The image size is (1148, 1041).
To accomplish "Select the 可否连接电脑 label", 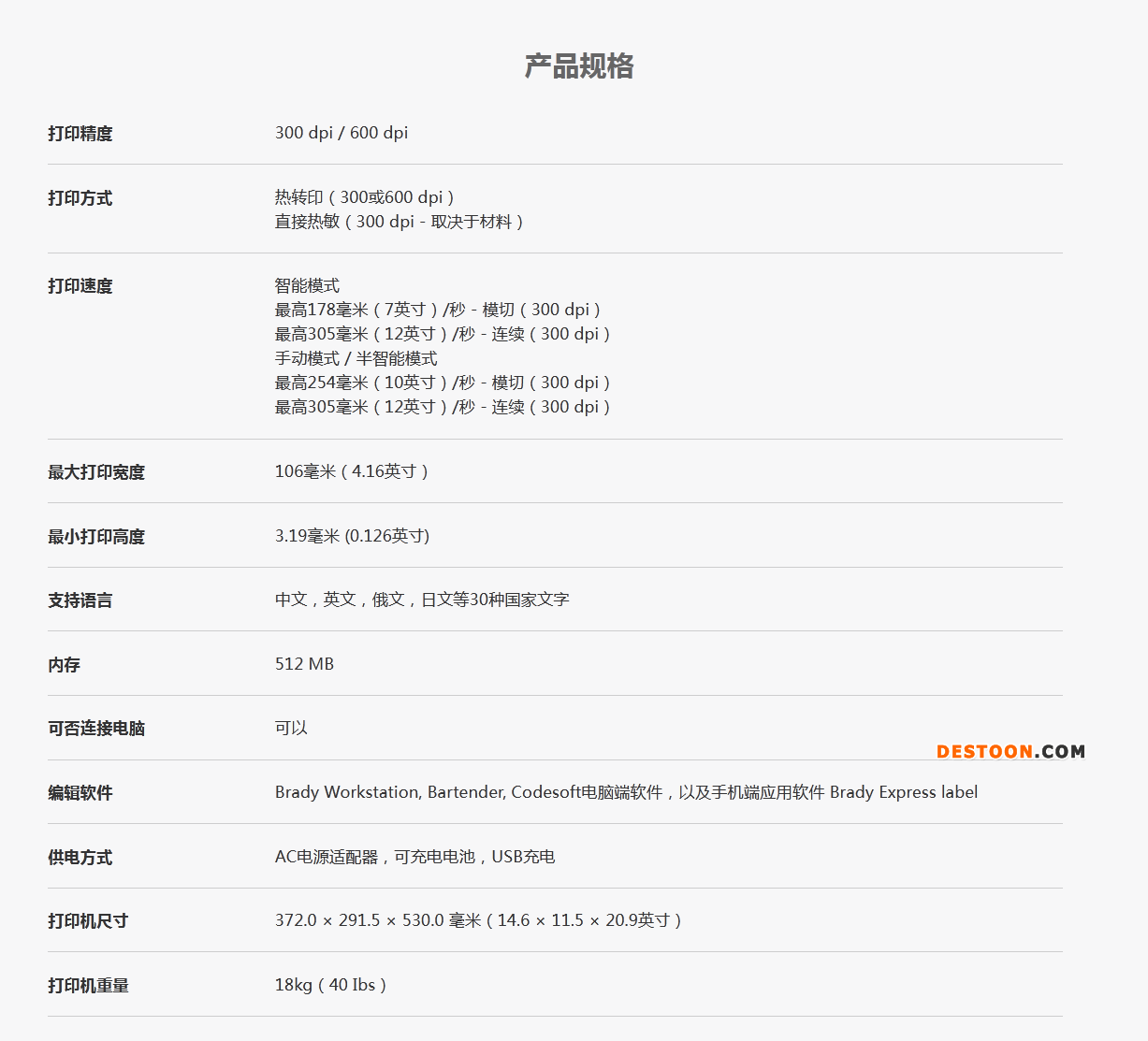I will [x=96, y=729].
